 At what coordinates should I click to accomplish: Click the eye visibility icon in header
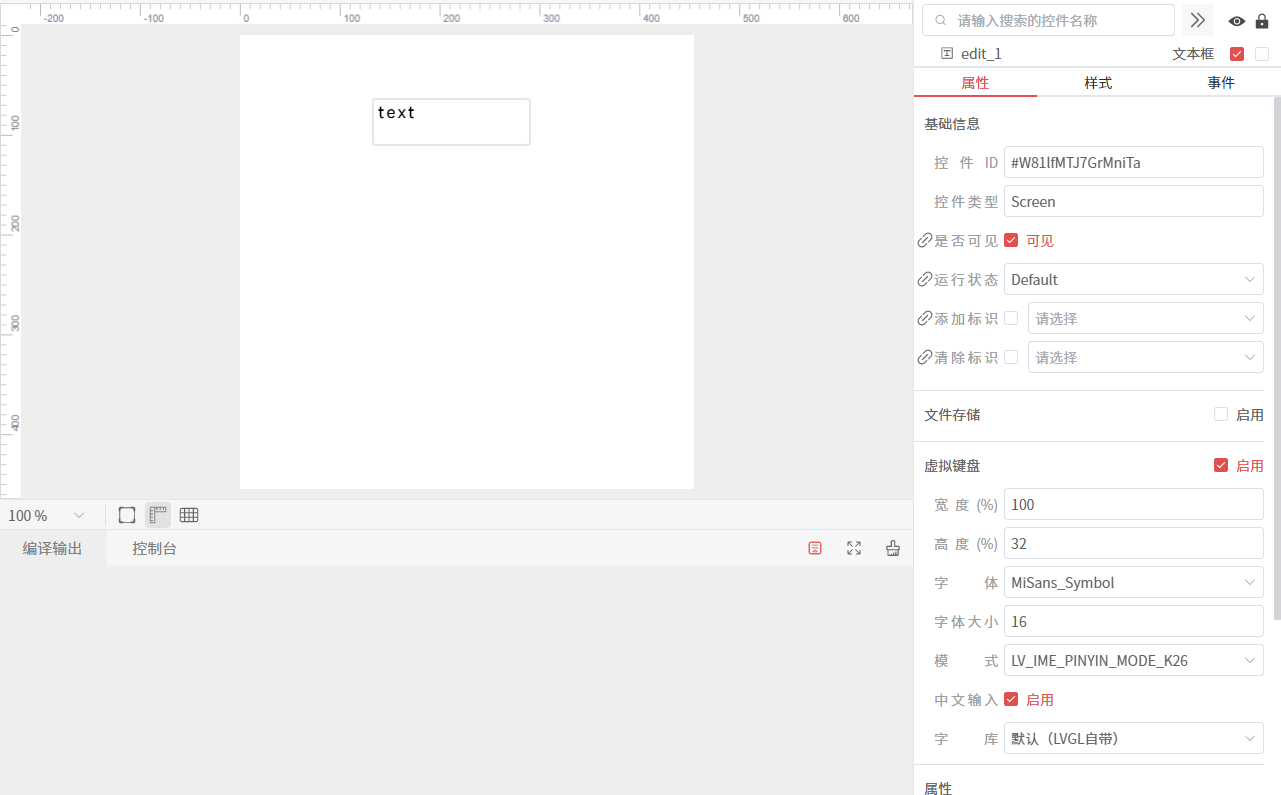coord(1237,21)
